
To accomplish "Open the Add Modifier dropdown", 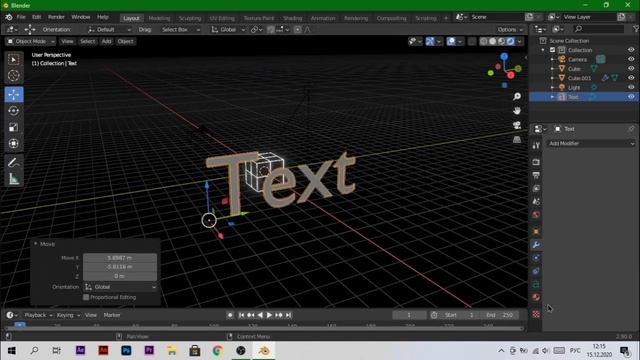I will pyautogui.click(x=591, y=144).
